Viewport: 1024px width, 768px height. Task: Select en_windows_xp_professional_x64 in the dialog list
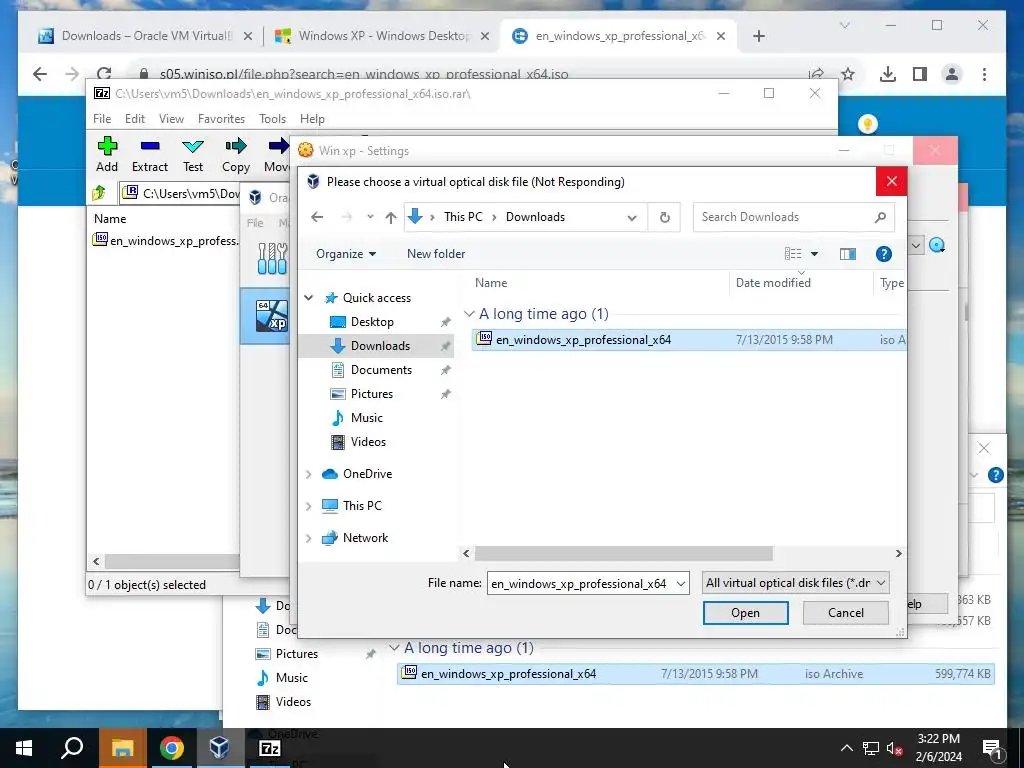690,340
